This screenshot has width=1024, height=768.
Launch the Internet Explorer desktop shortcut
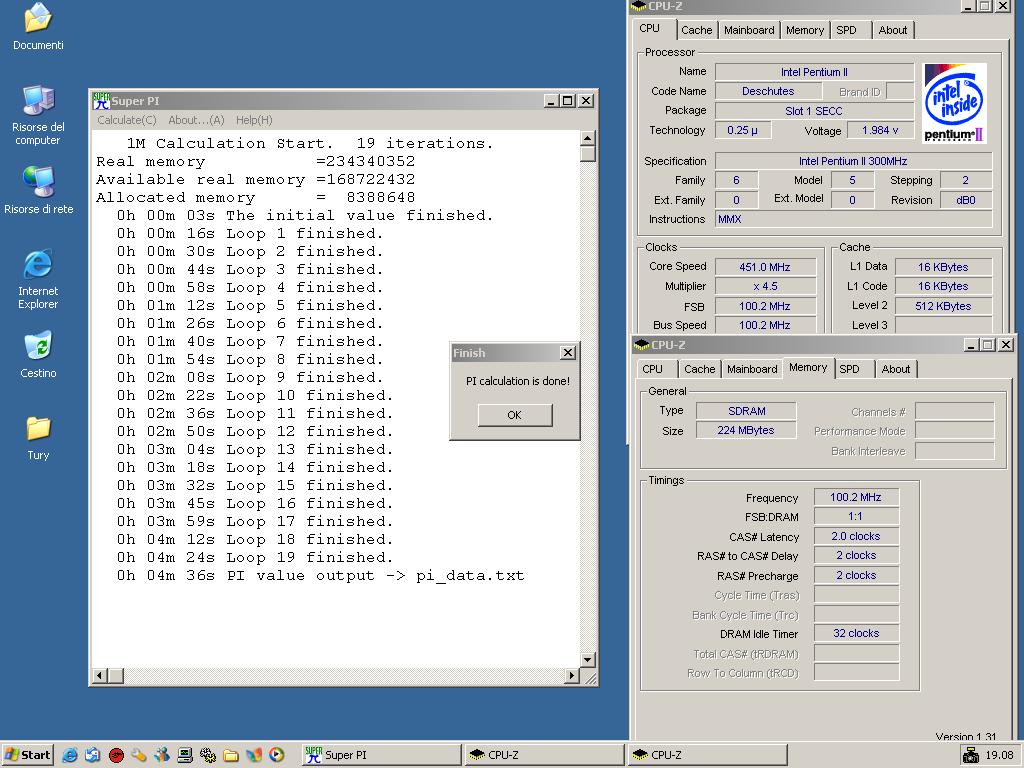point(38,264)
